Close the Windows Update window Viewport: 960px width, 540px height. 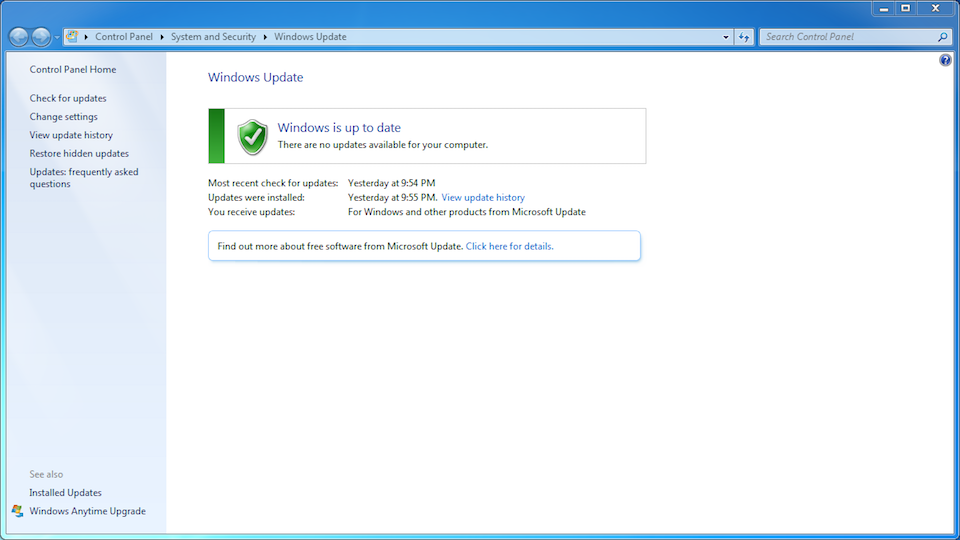coord(936,9)
